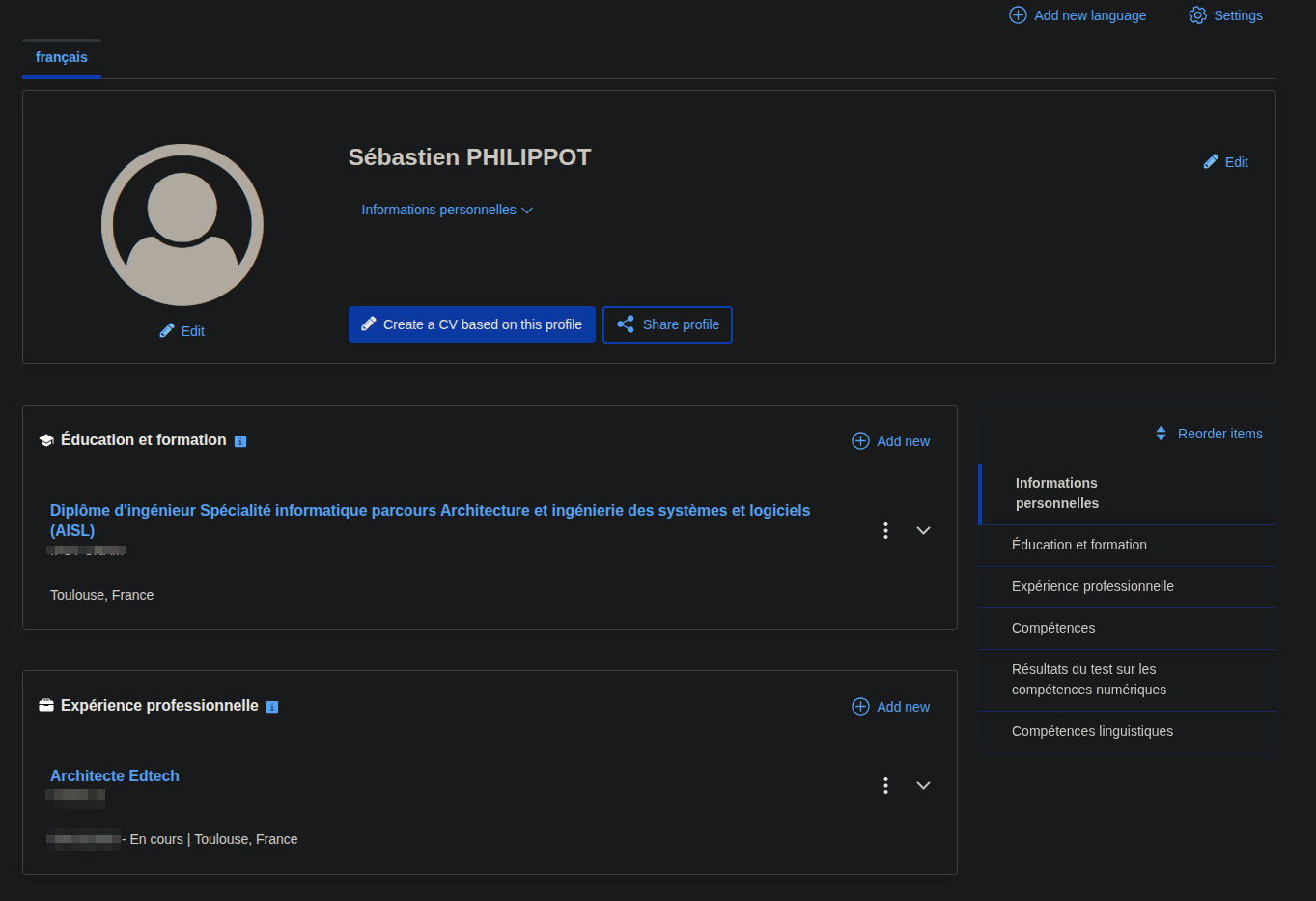Click the pencil icon under the profile photo

click(167, 331)
